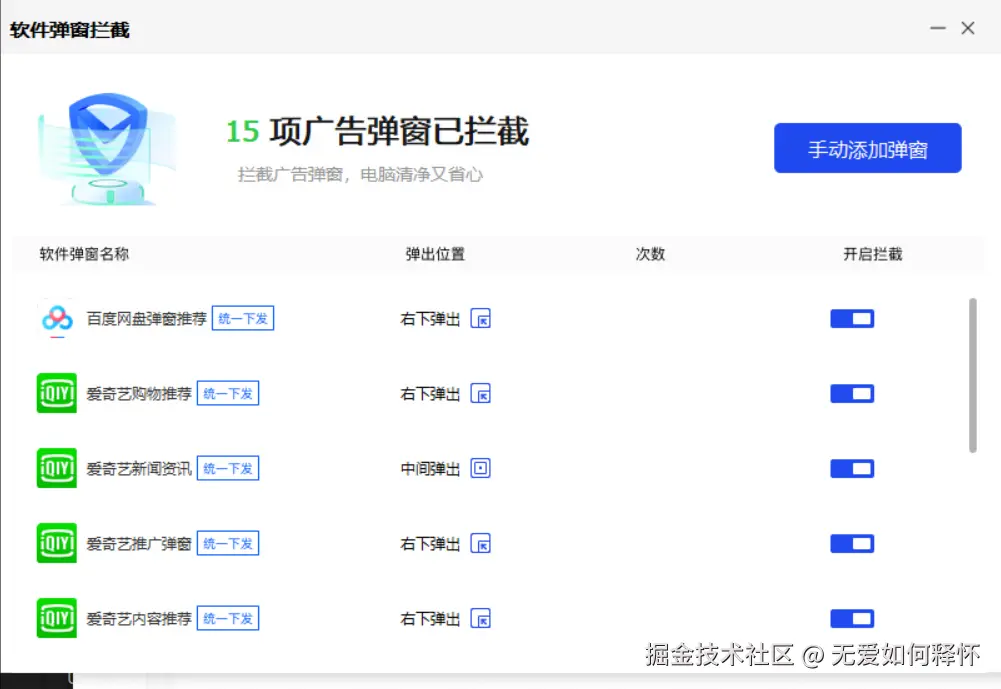Click 中间弹出 text in 爱奇艺新闻资讯 row

click(x=430, y=469)
